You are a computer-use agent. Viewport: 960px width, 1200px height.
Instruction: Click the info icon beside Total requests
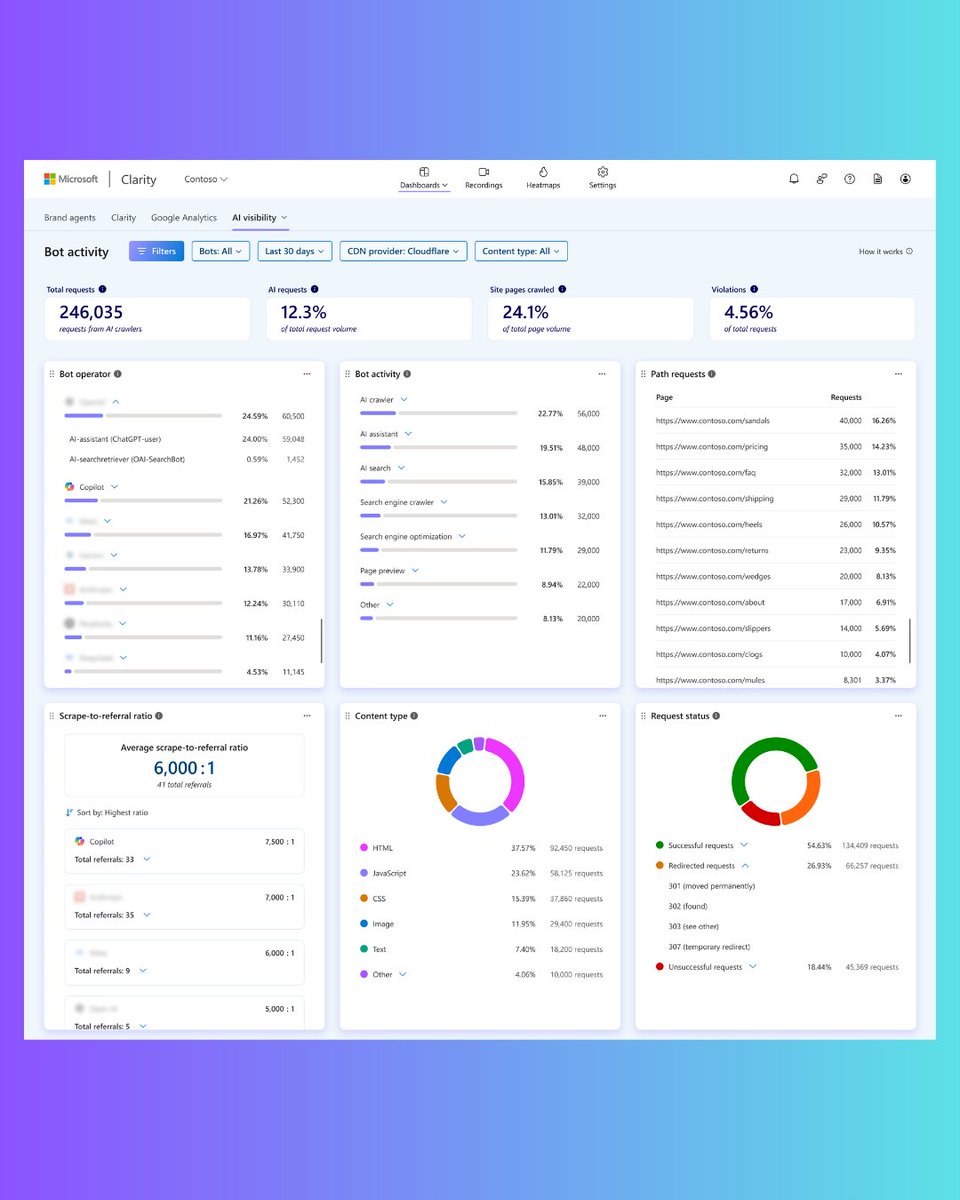(103, 289)
